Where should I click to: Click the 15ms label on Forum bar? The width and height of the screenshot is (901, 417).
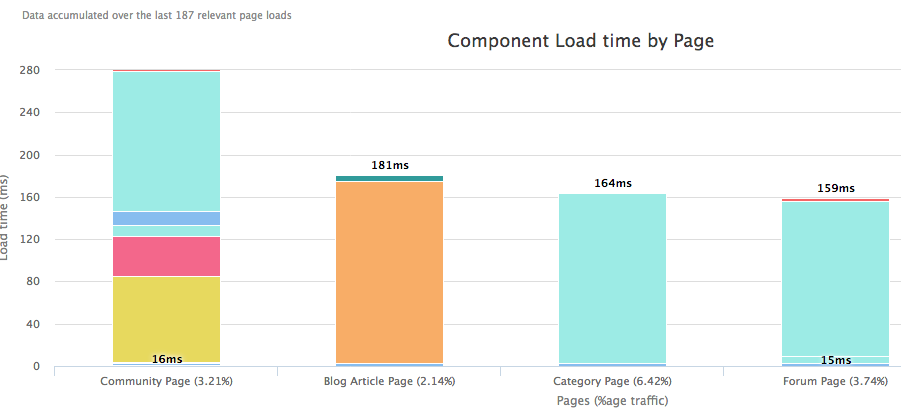[x=836, y=360]
